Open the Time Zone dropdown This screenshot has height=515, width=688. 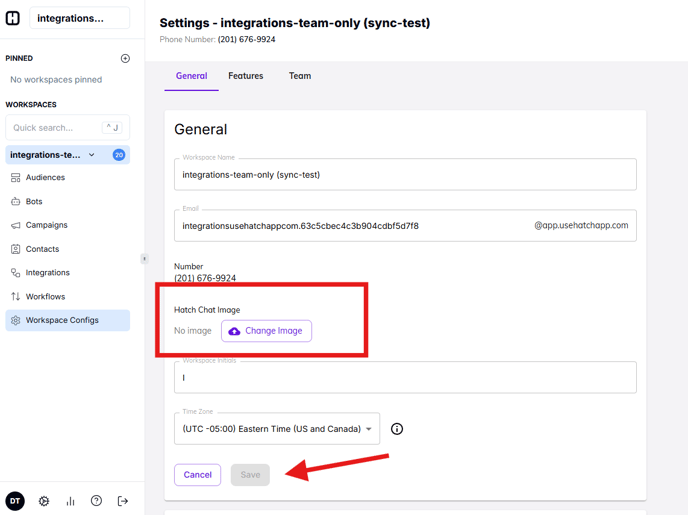[x=277, y=429]
